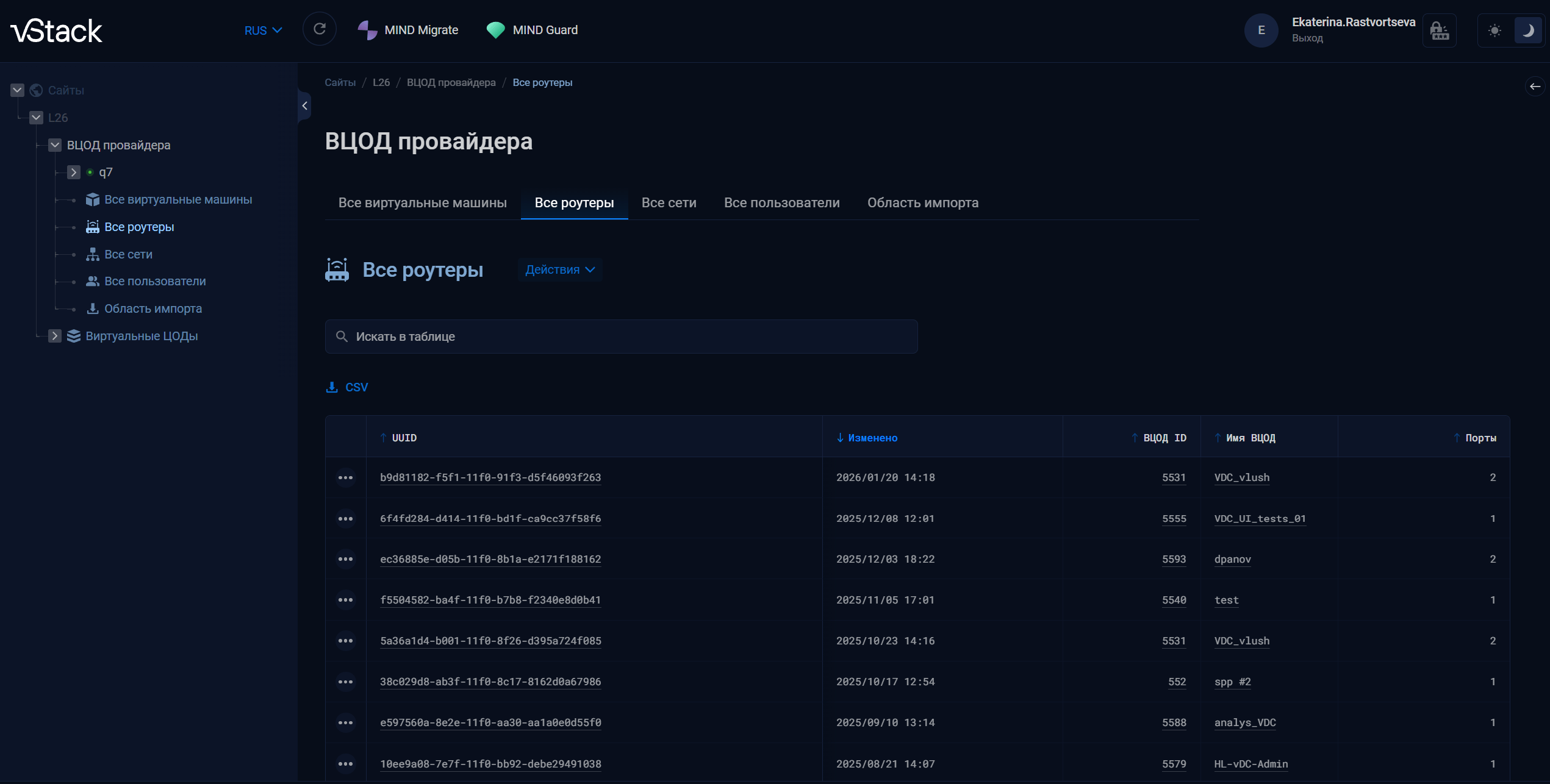
Task: Sort table by Изменено column
Action: (x=872, y=438)
